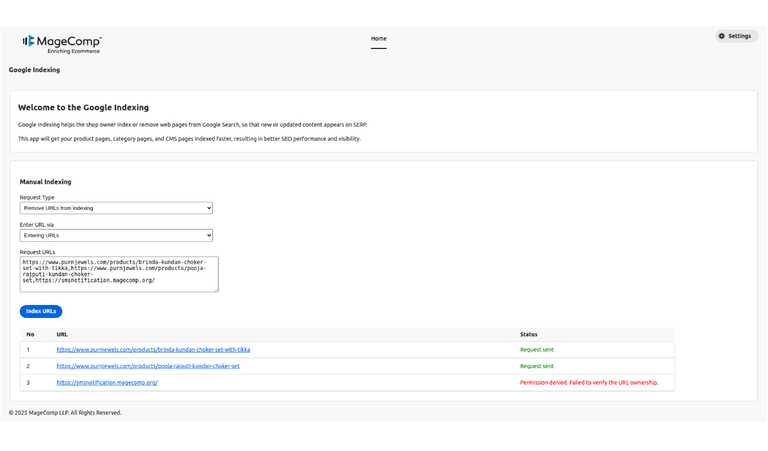Open the pooja-rajputi-kundan-choker-set link

[x=148, y=366]
